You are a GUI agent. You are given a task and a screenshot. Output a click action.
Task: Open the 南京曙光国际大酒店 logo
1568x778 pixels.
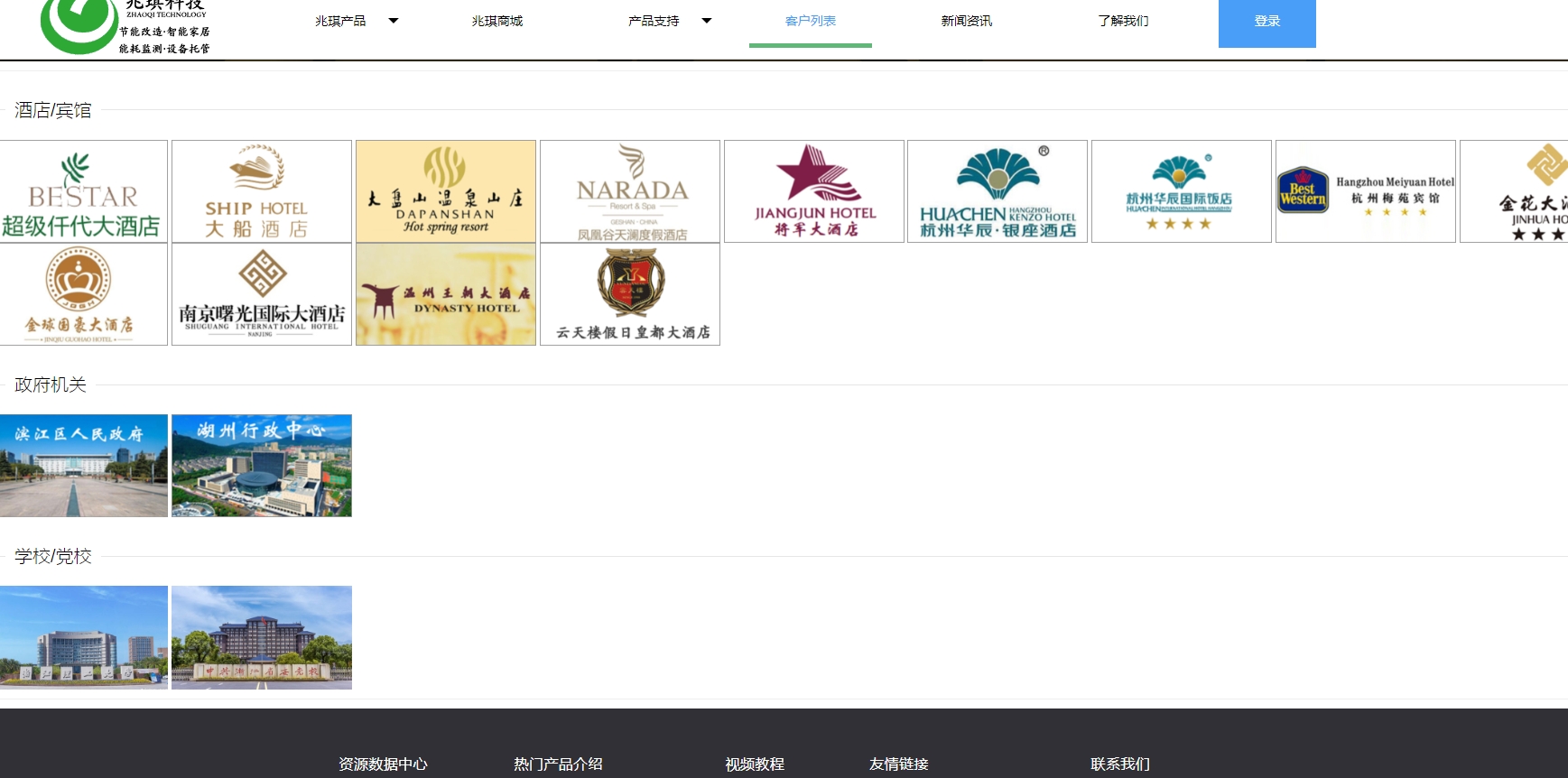[262, 294]
